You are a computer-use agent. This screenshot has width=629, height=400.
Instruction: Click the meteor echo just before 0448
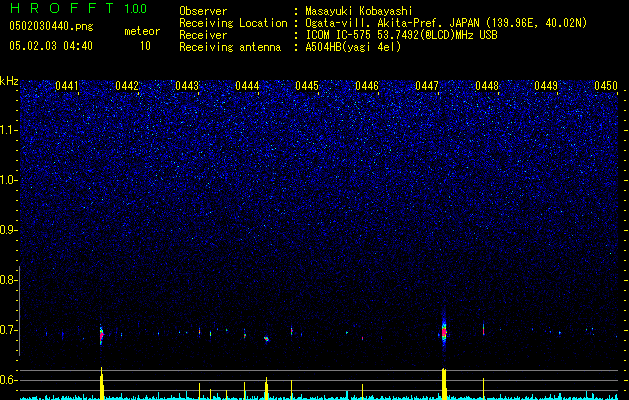click(x=483, y=330)
